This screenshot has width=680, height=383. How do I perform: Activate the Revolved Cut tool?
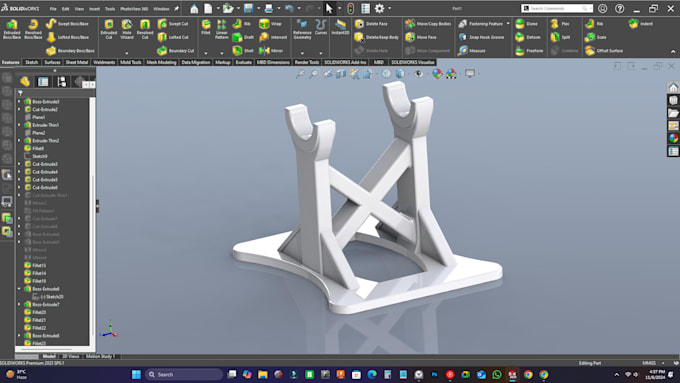coord(145,29)
